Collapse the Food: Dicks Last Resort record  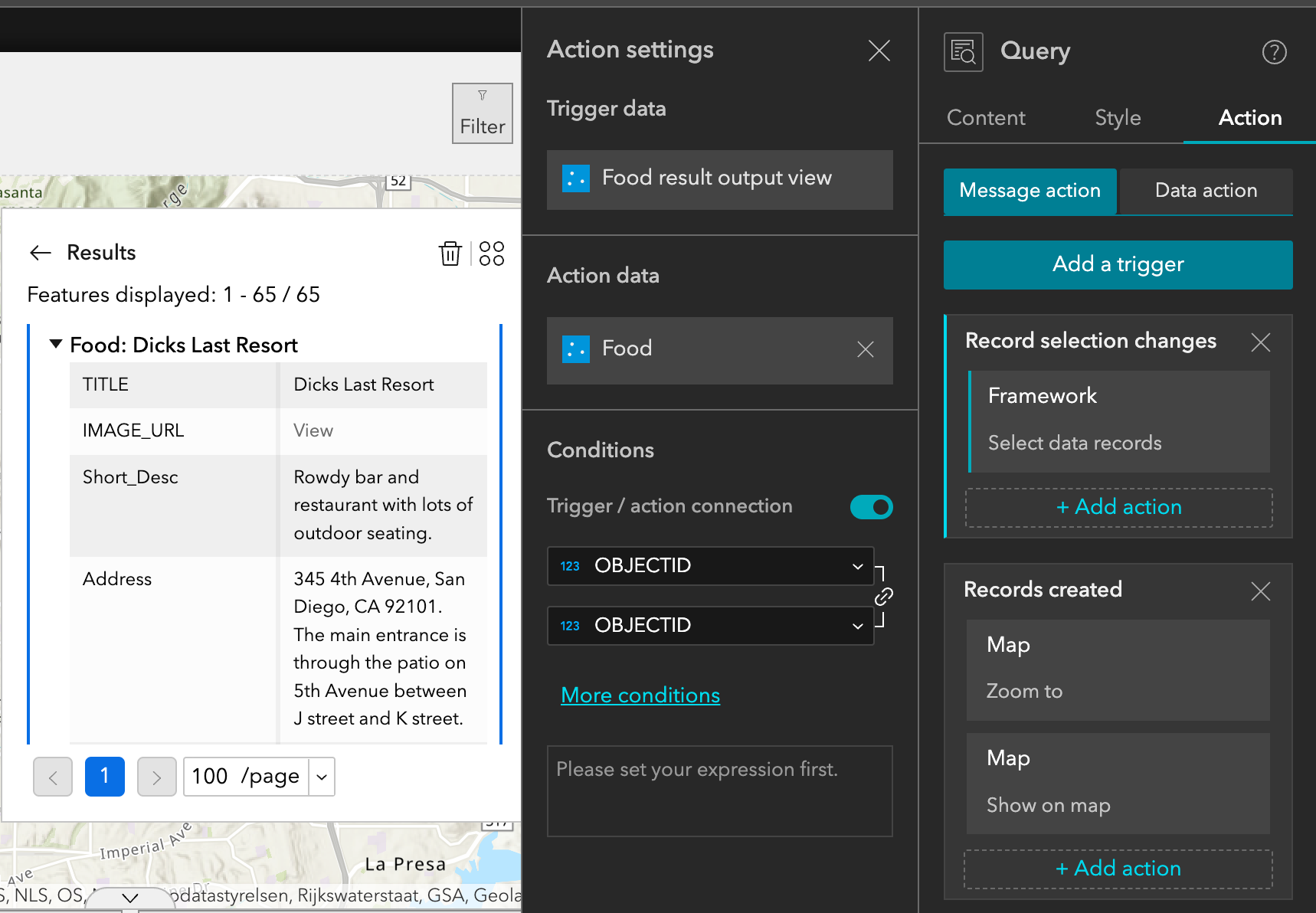click(x=55, y=344)
